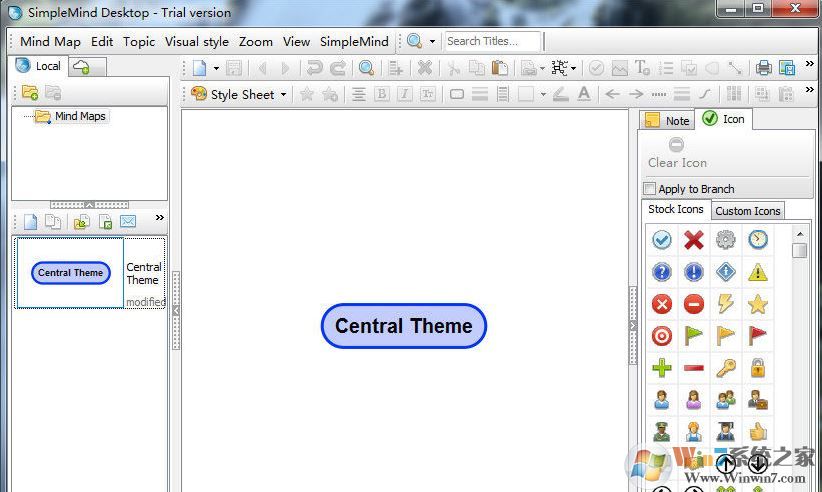Expand the search options dropdown arrow
822x492 pixels.
[432, 42]
